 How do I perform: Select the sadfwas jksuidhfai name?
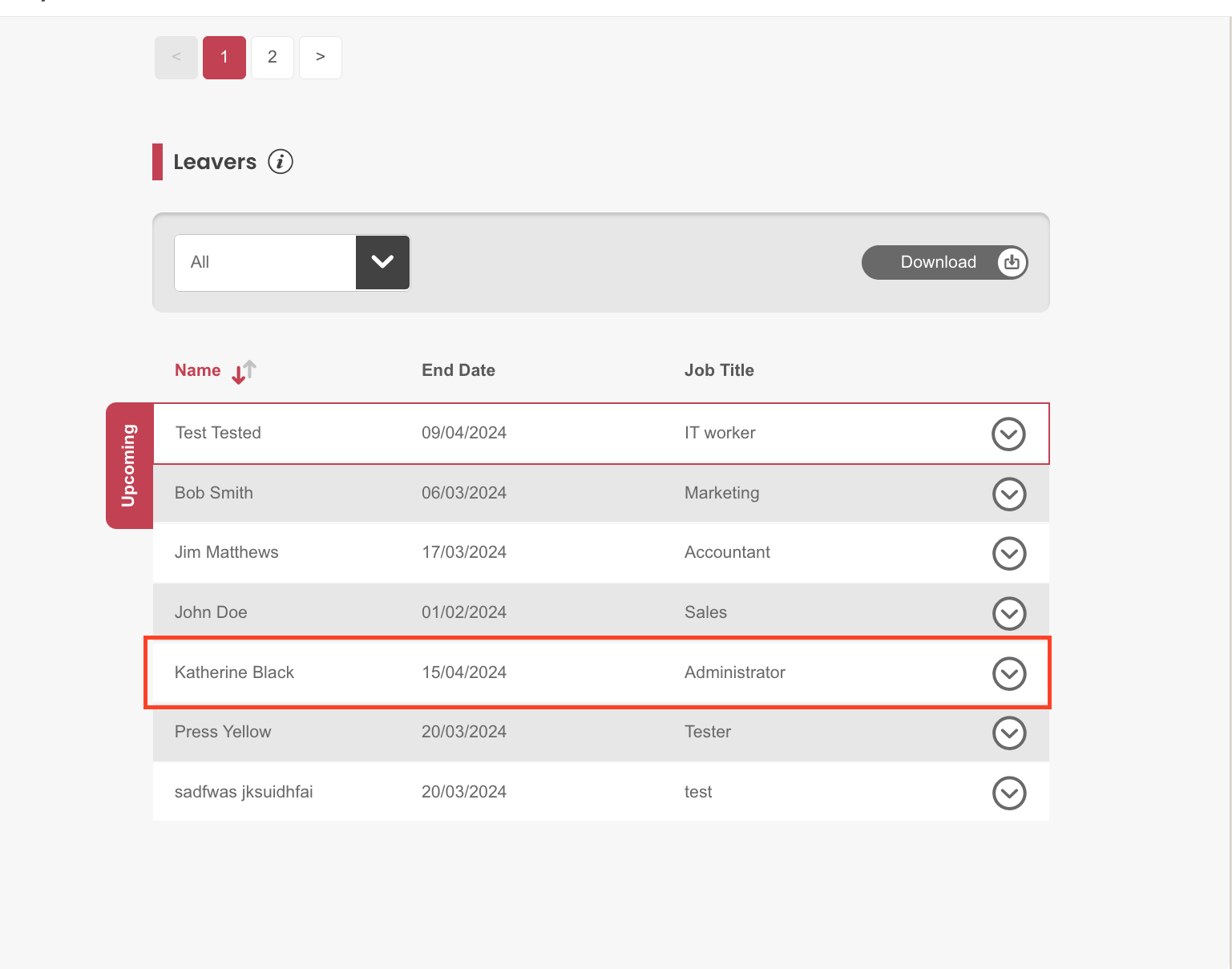coord(244,792)
